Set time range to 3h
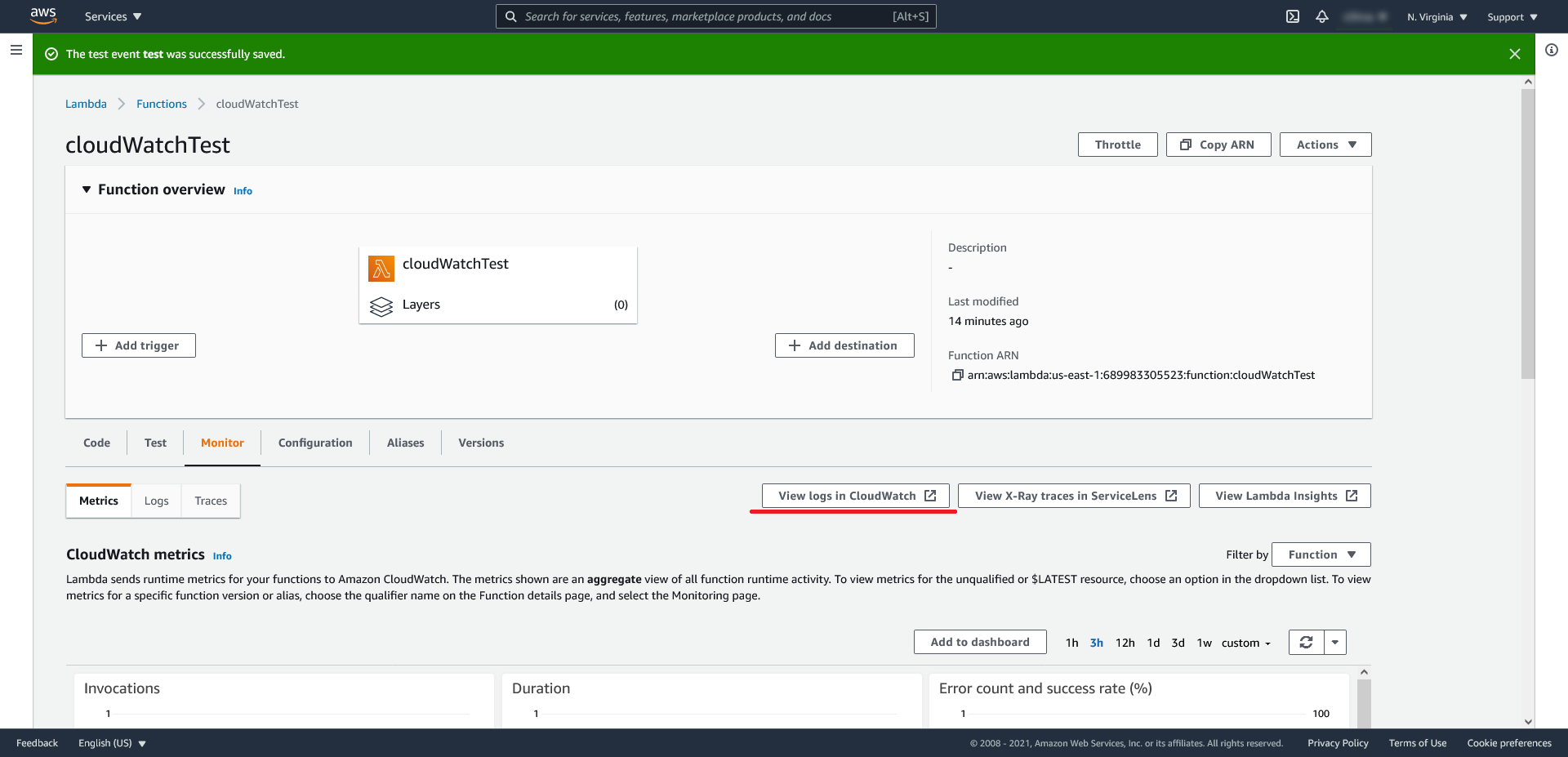 (1097, 643)
